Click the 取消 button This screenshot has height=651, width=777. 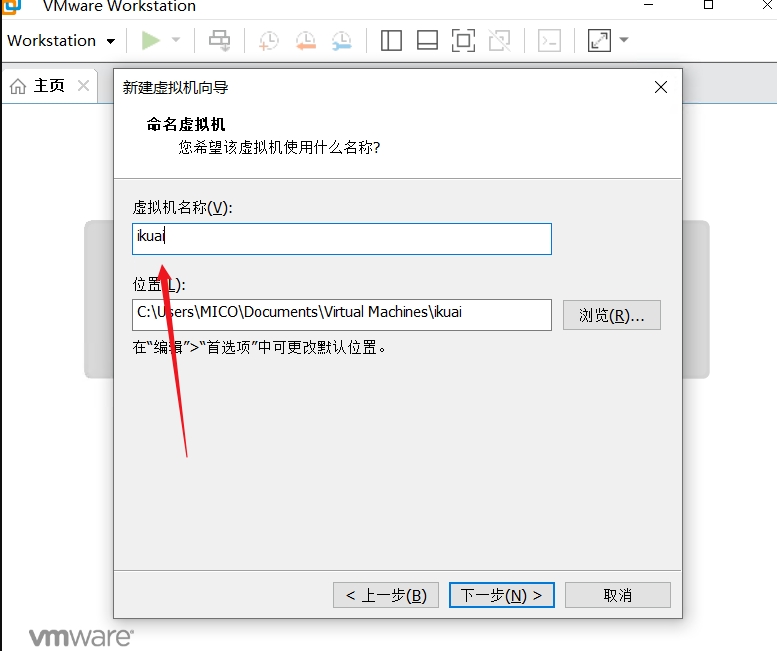tap(617, 595)
